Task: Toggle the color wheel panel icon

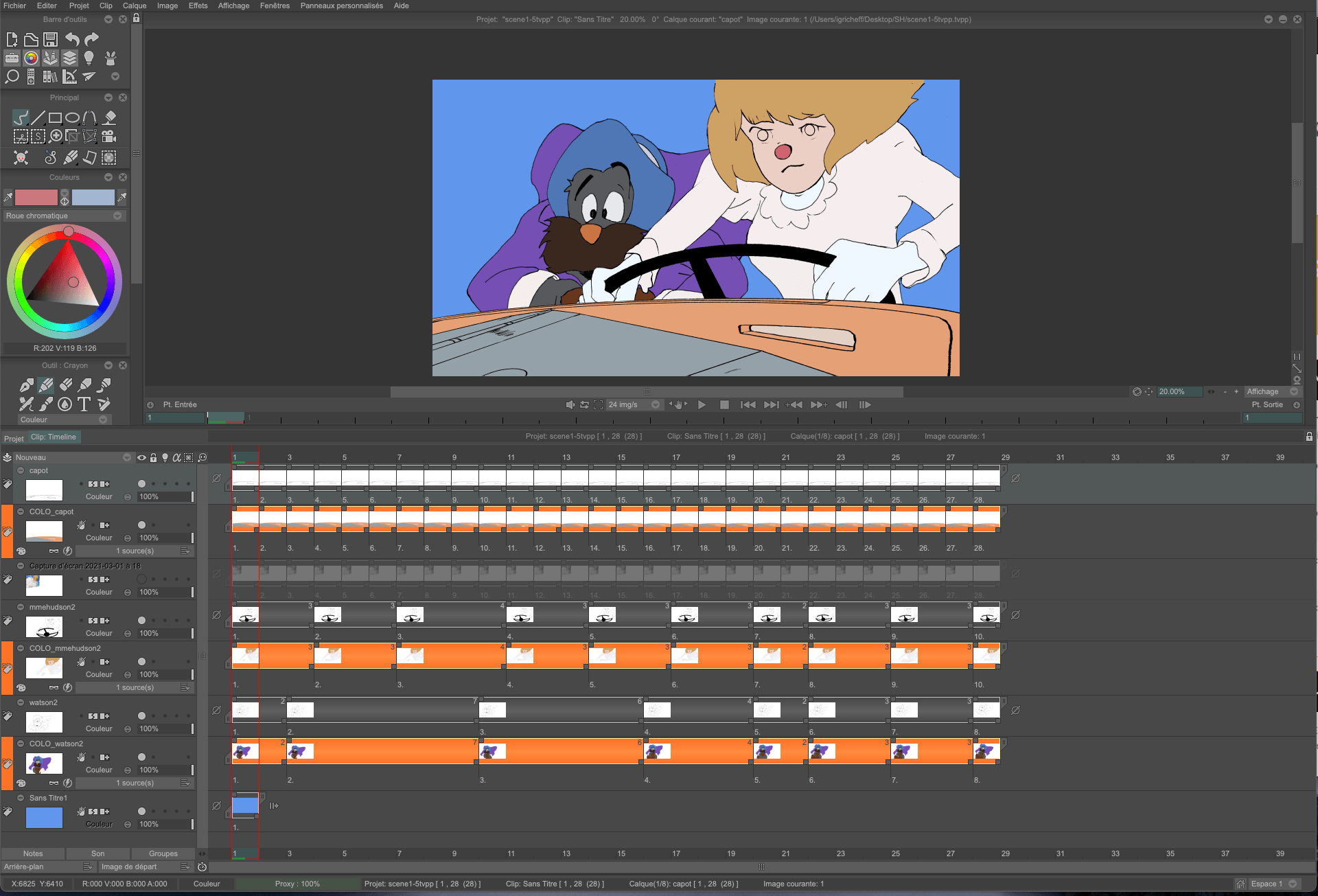Action: 31,58
